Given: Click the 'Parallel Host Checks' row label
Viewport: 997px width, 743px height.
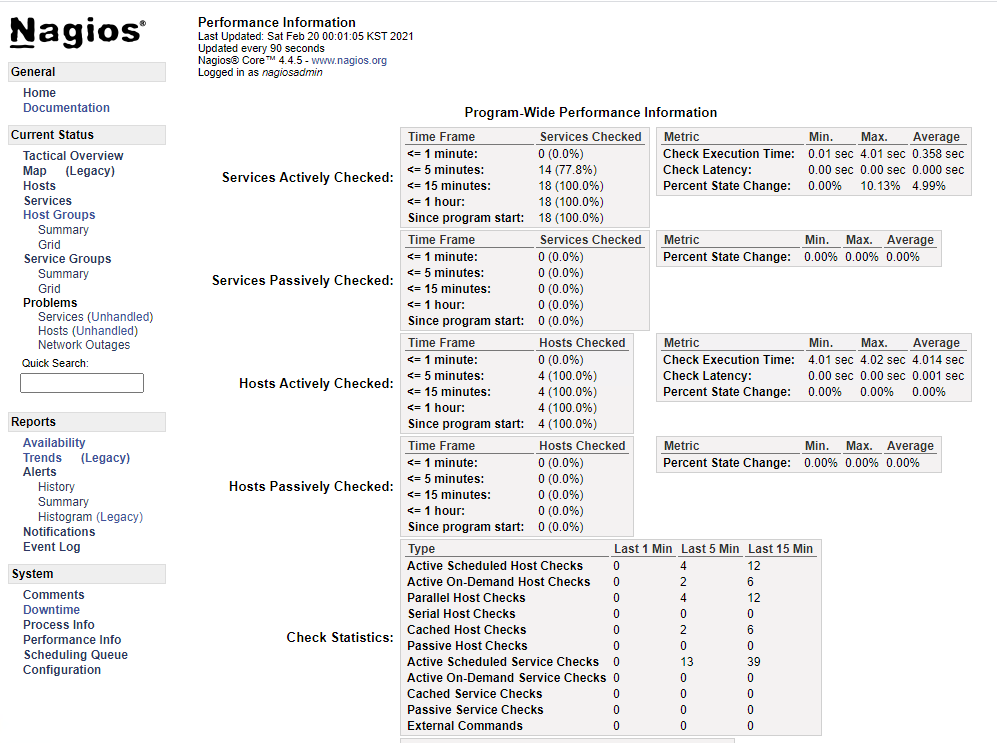Looking at the screenshot, I should click(x=466, y=598).
